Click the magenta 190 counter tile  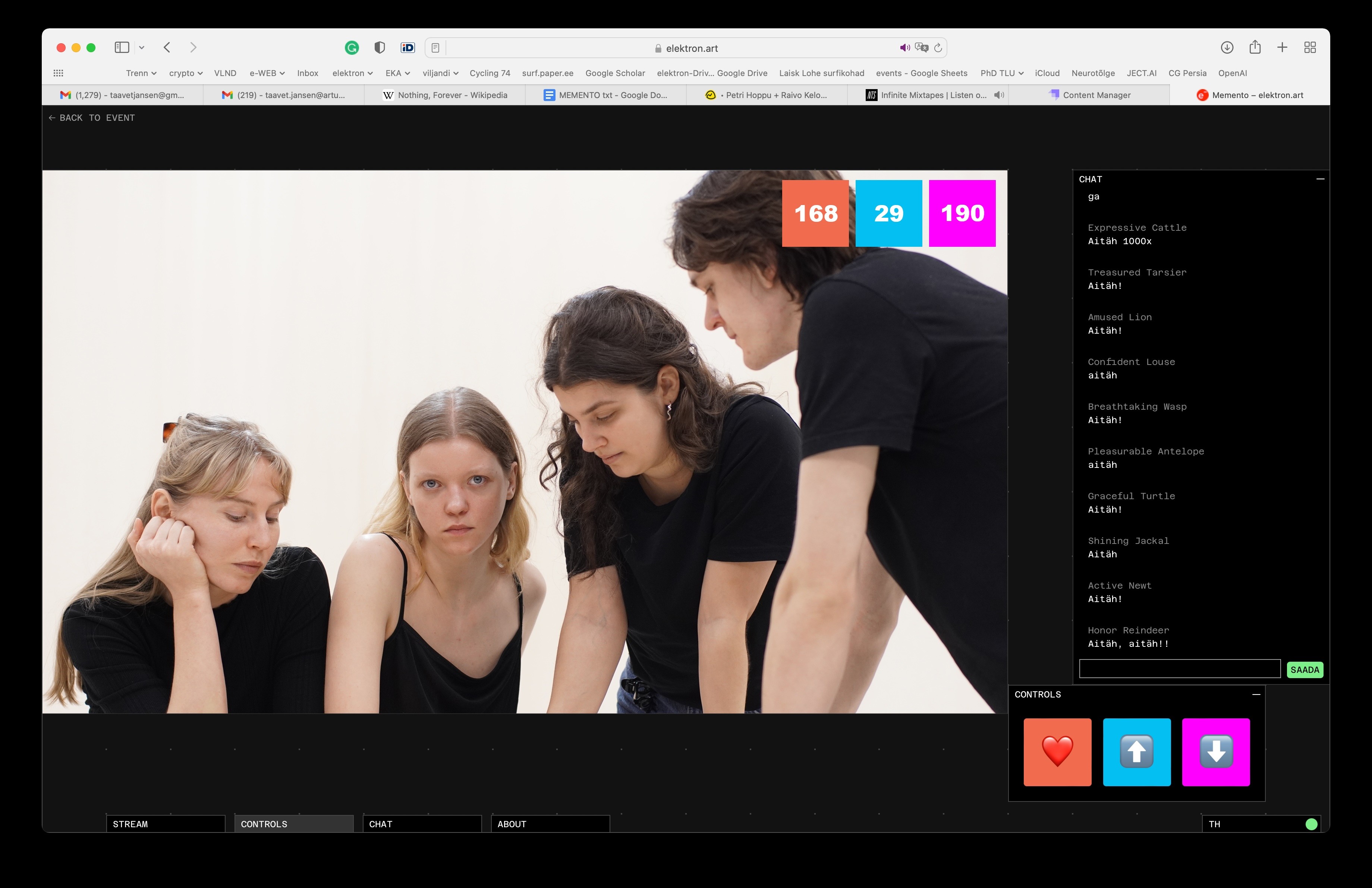click(962, 213)
